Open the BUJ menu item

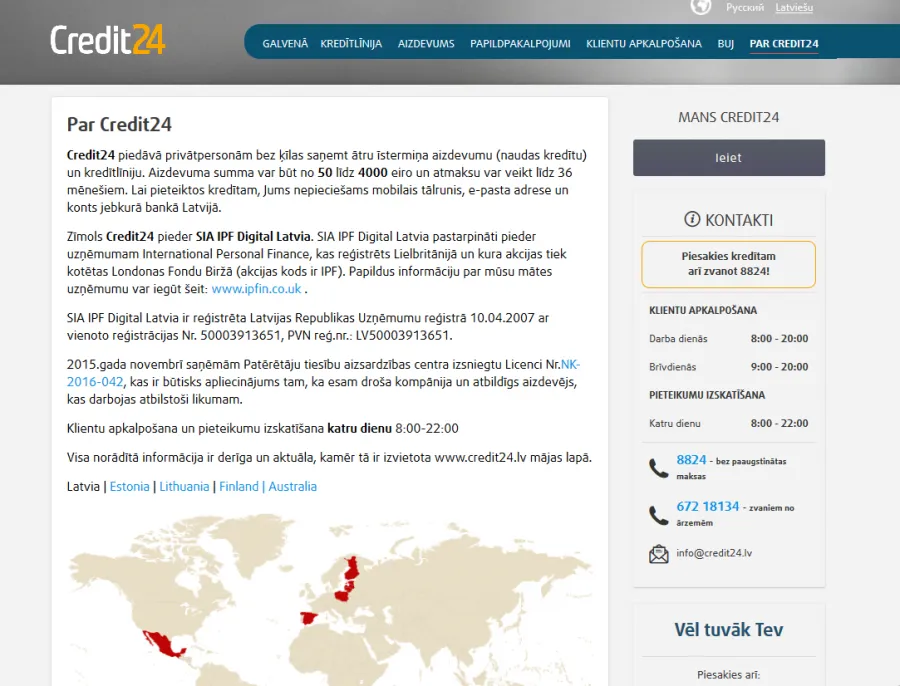726,44
